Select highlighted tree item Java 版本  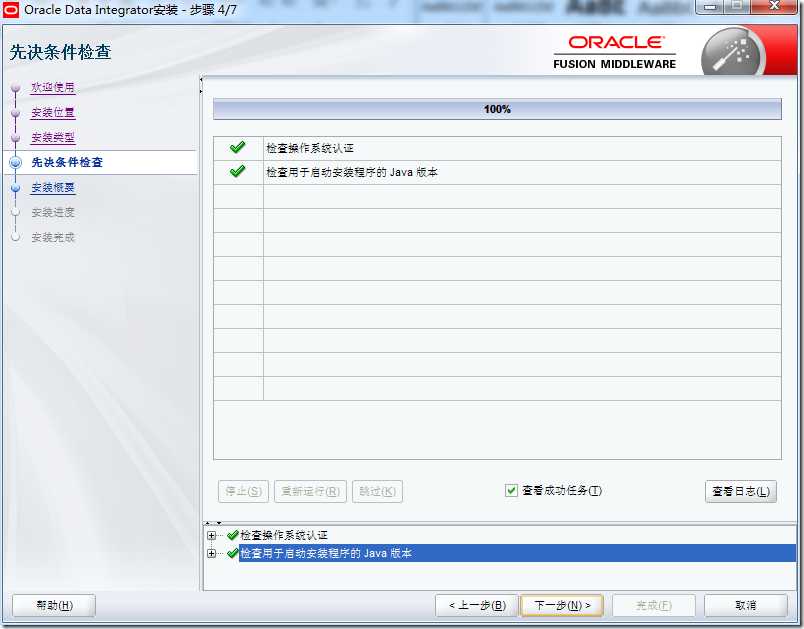pos(517,553)
